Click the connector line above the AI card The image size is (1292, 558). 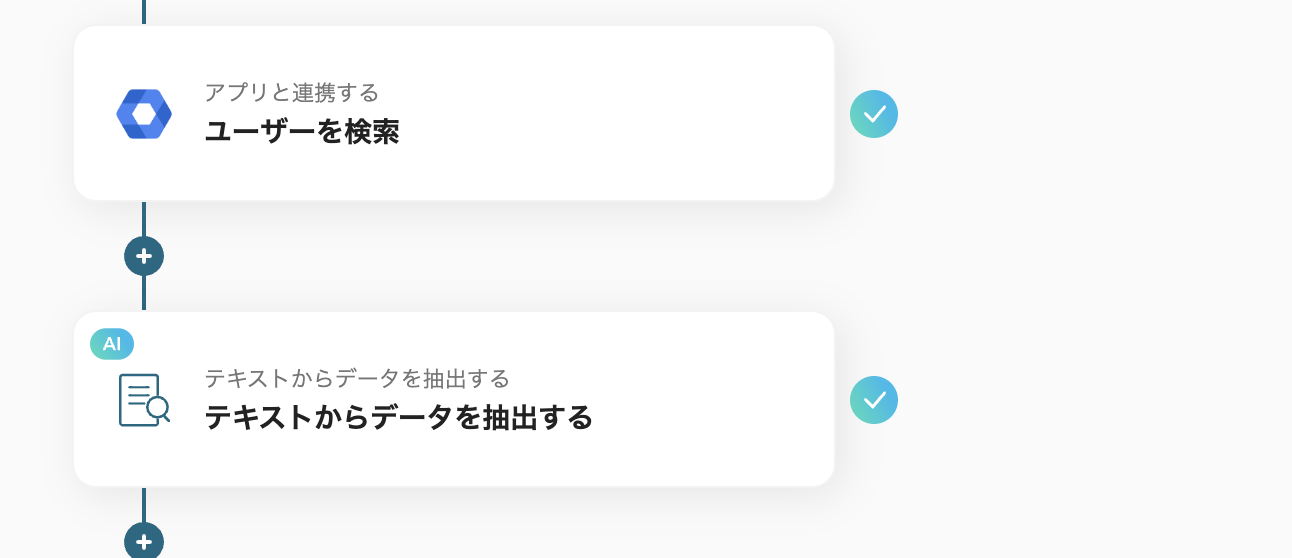[144, 294]
